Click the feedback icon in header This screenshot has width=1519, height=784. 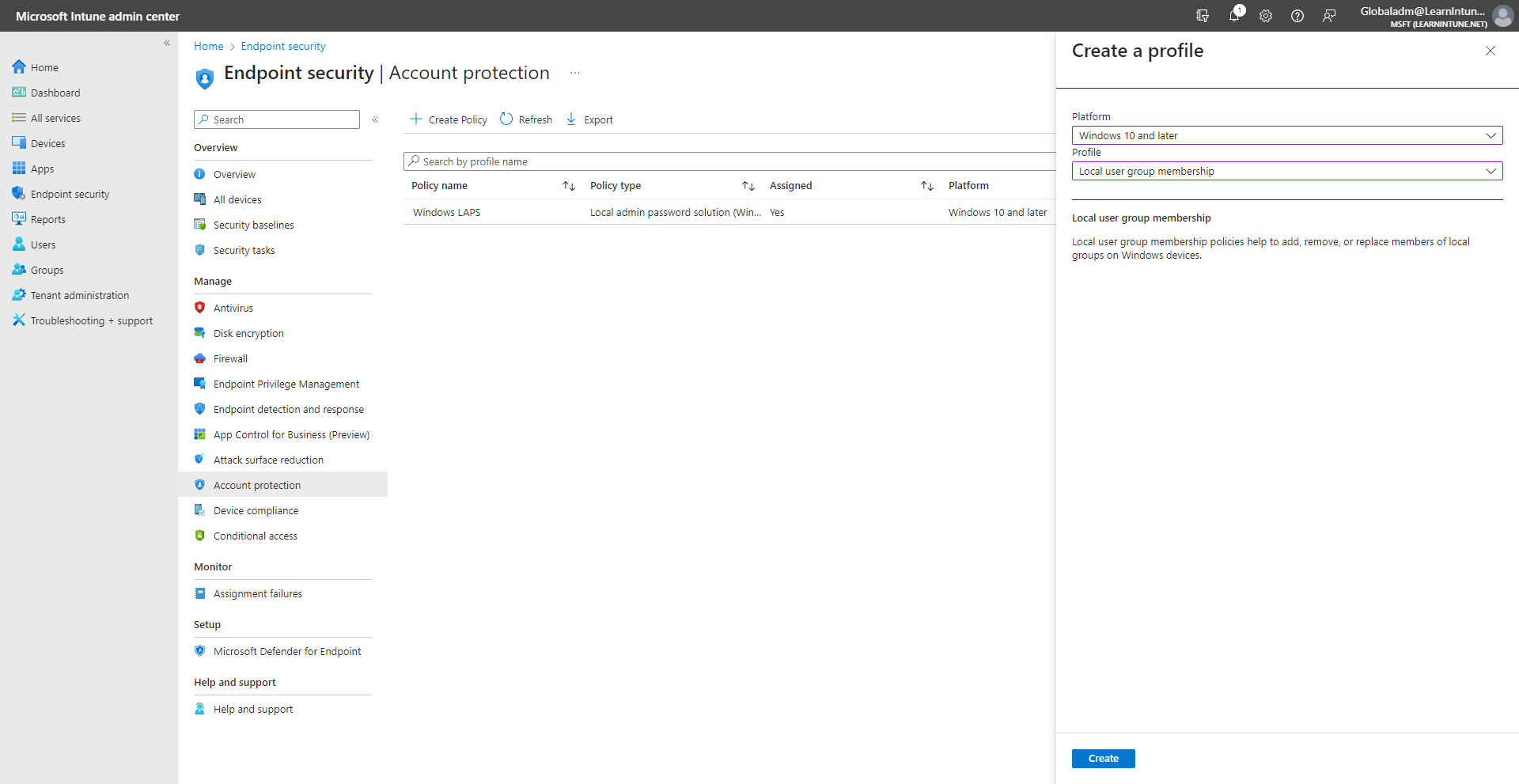tap(1329, 16)
